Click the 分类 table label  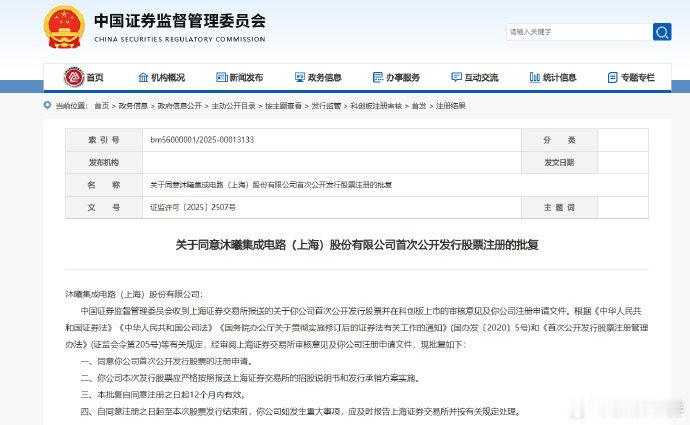coord(559,140)
